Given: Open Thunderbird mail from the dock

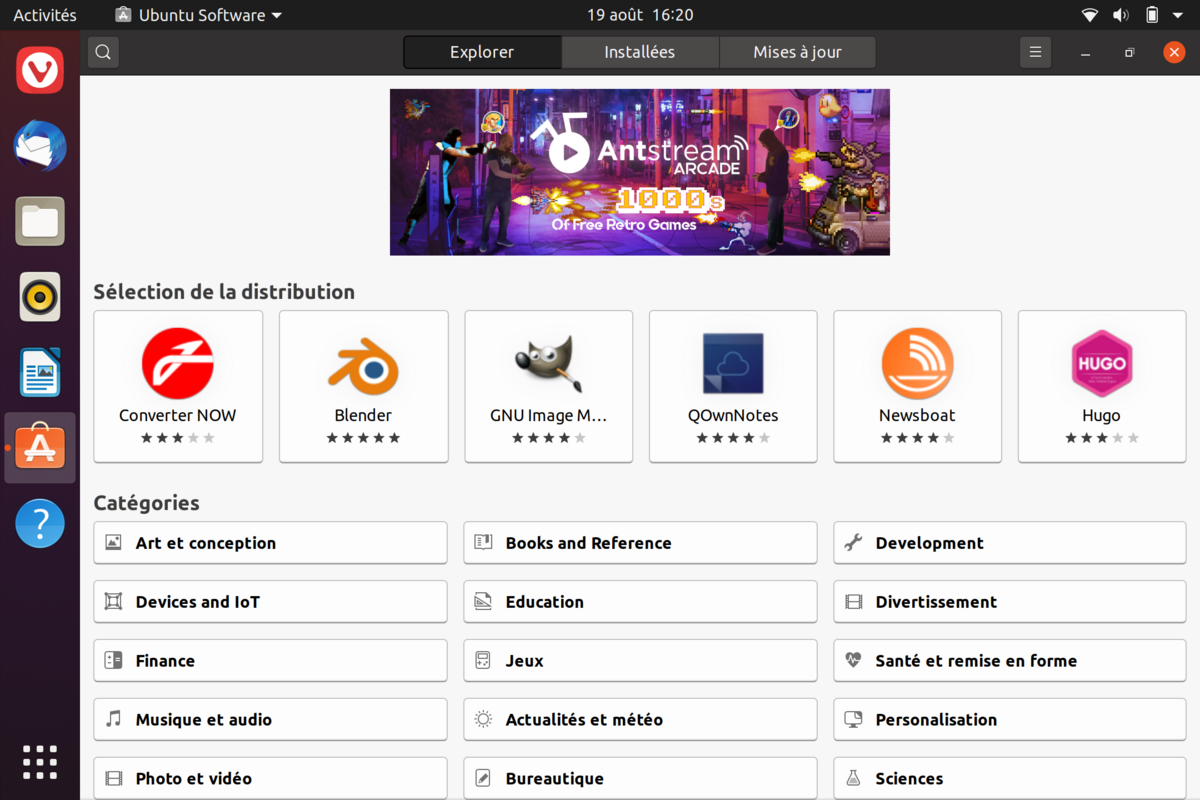Looking at the screenshot, I should coord(40,146).
